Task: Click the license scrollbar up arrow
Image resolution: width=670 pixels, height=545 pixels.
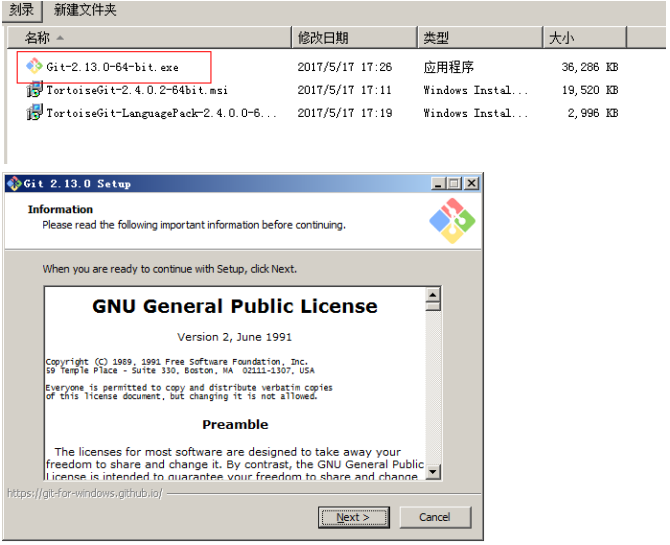Action: click(x=433, y=295)
